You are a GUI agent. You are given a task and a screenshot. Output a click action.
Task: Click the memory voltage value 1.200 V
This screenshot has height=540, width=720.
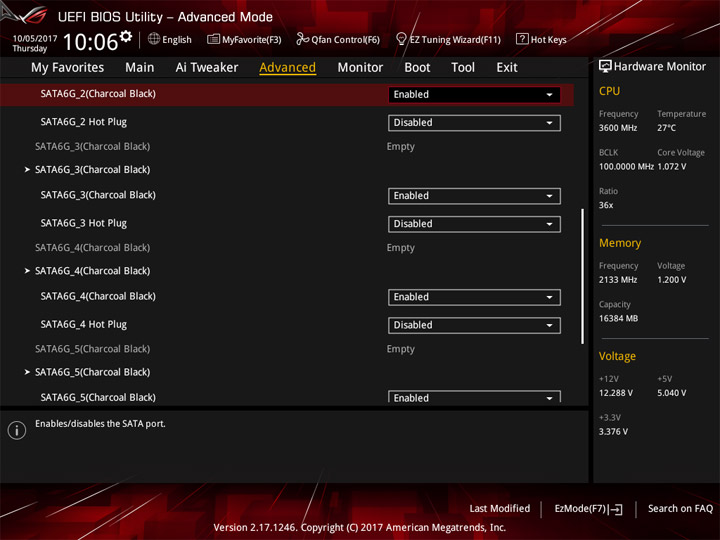[672, 280]
